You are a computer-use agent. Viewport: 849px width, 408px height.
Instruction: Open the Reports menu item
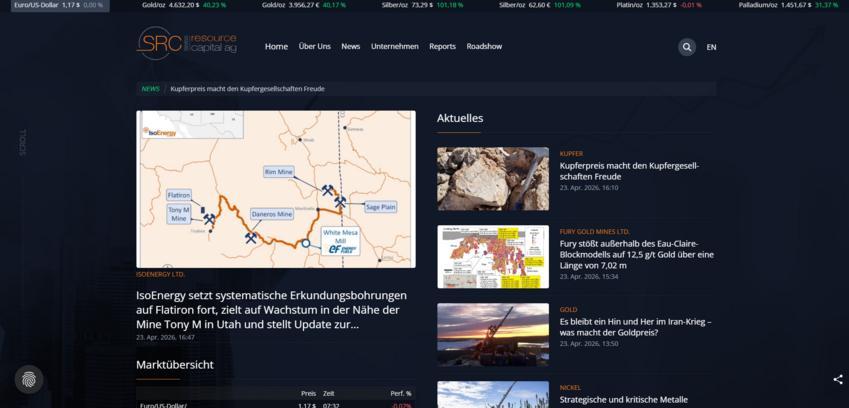click(x=442, y=47)
